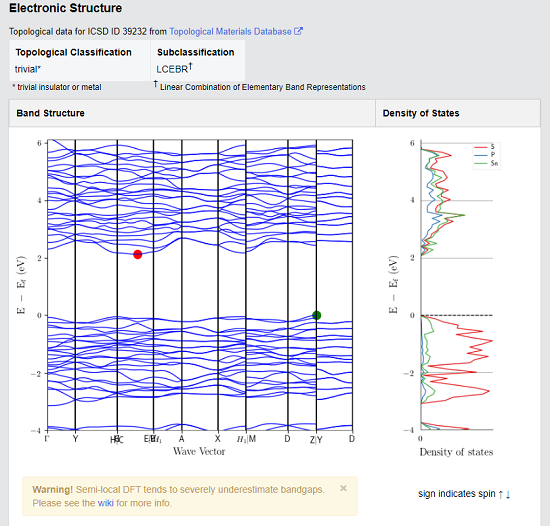Click the Wave Vector axis label

point(199,451)
